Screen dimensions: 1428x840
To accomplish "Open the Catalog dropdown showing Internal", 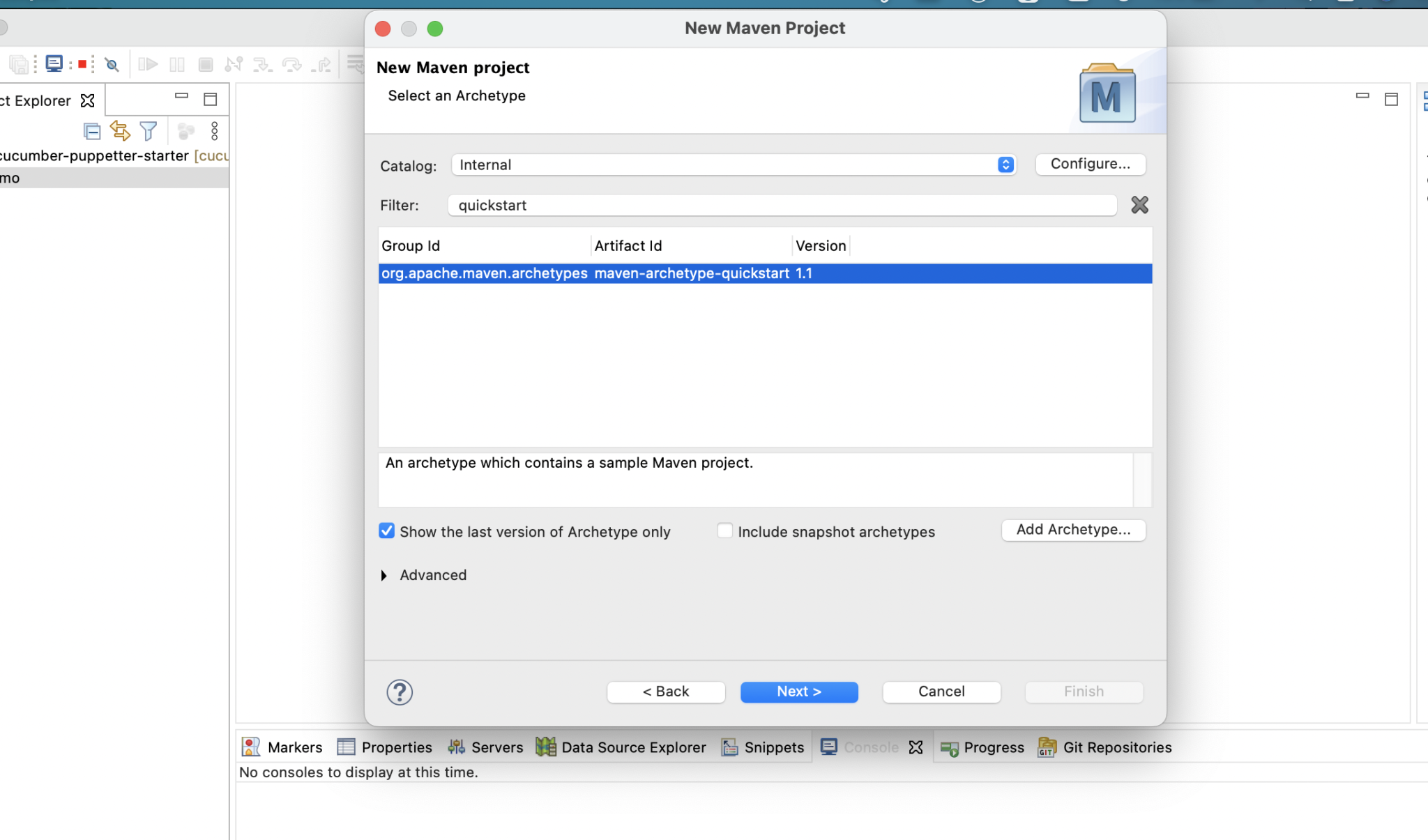I will pos(1004,165).
